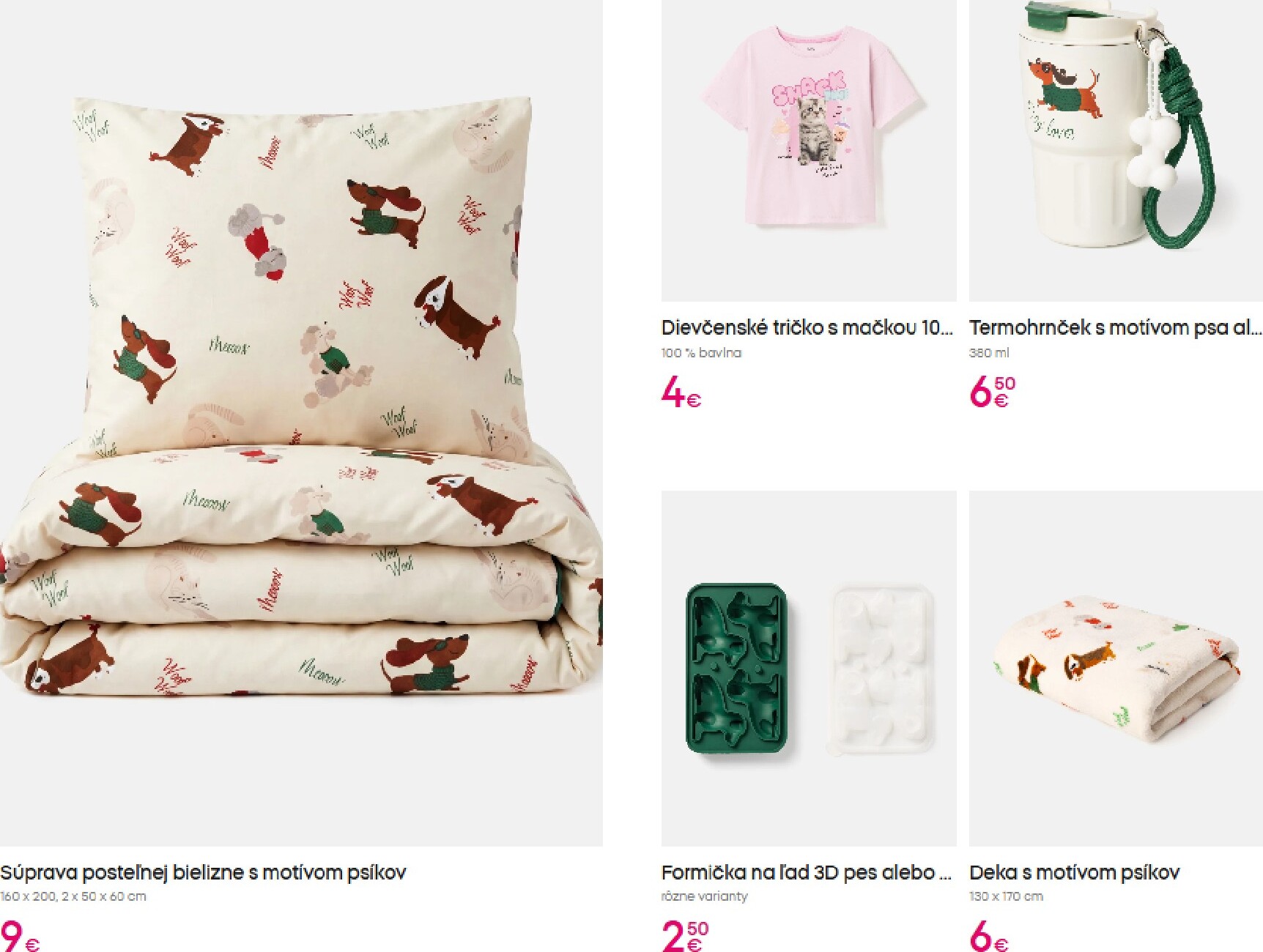The height and width of the screenshot is (952, 1263).
Task: Click the 2.50 € ice mold price
Action: (x=685, y=936)
